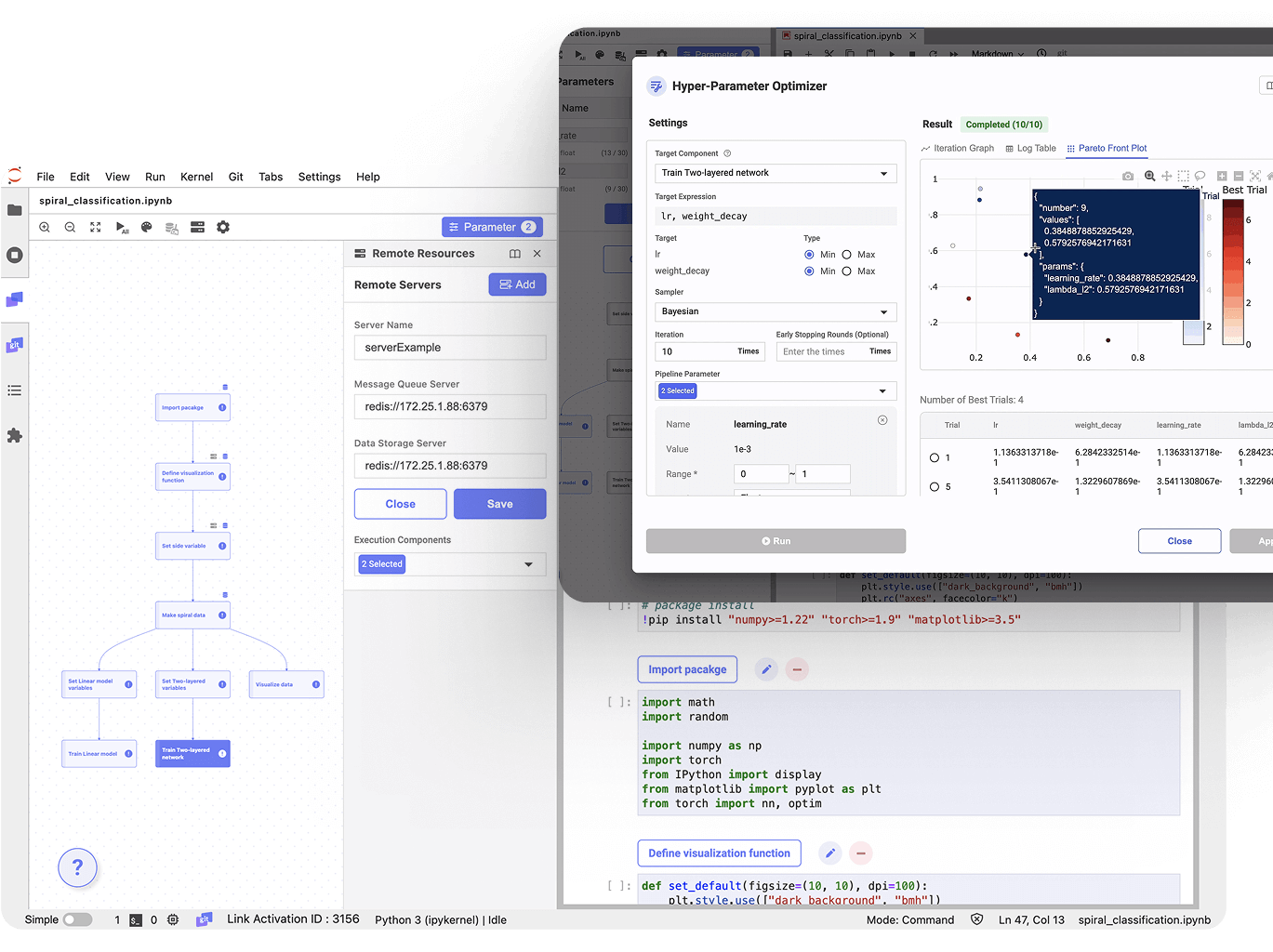Open the remote resources server icon in toolbar

[197, 227]
